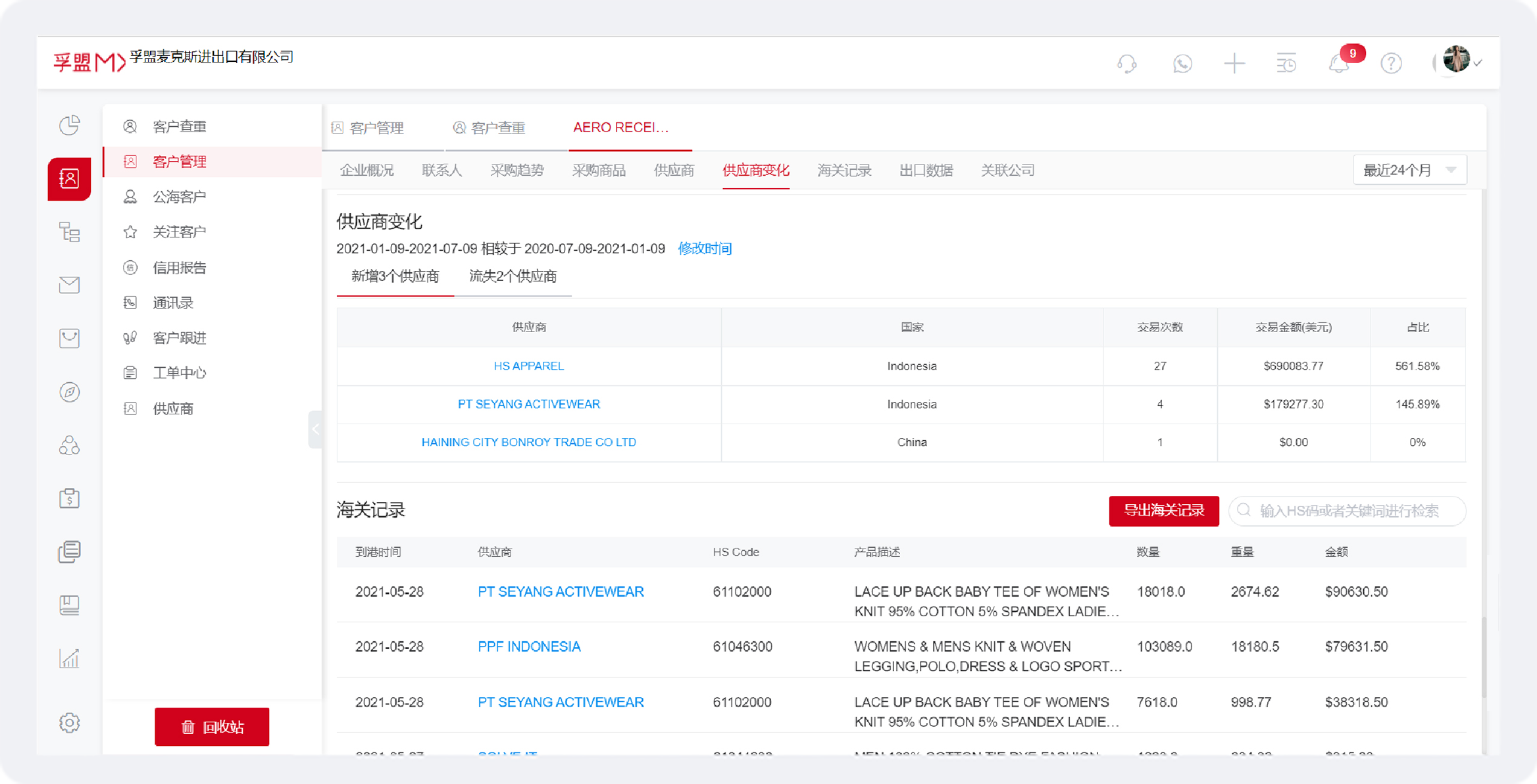Open supplier link HS APPAREL

click(528, 366)
